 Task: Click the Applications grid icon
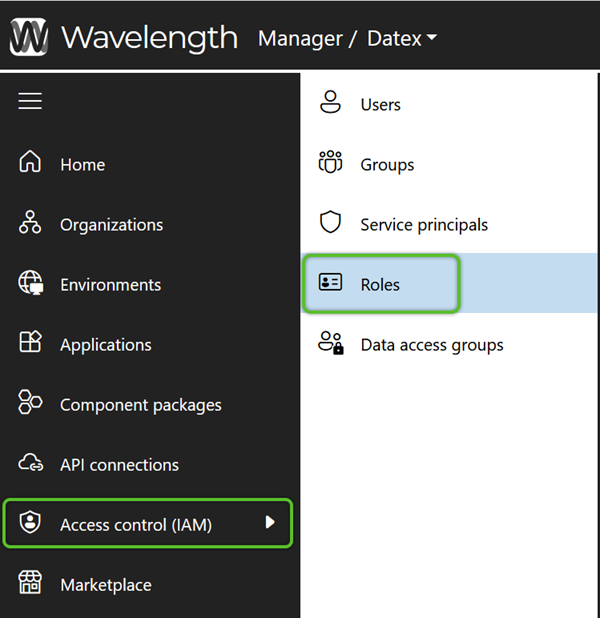coord(30,342)
